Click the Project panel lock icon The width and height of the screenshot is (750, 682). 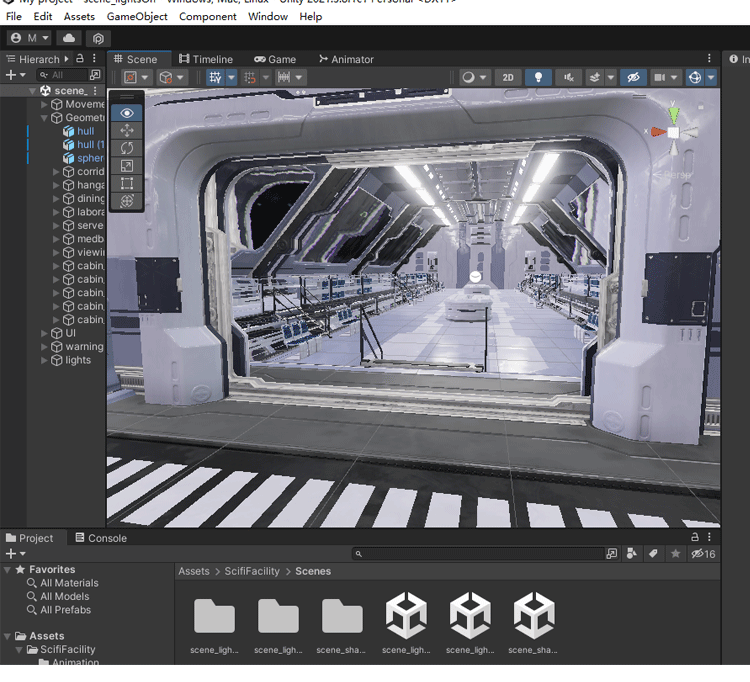pyautogui.click(x=695, y=537)
